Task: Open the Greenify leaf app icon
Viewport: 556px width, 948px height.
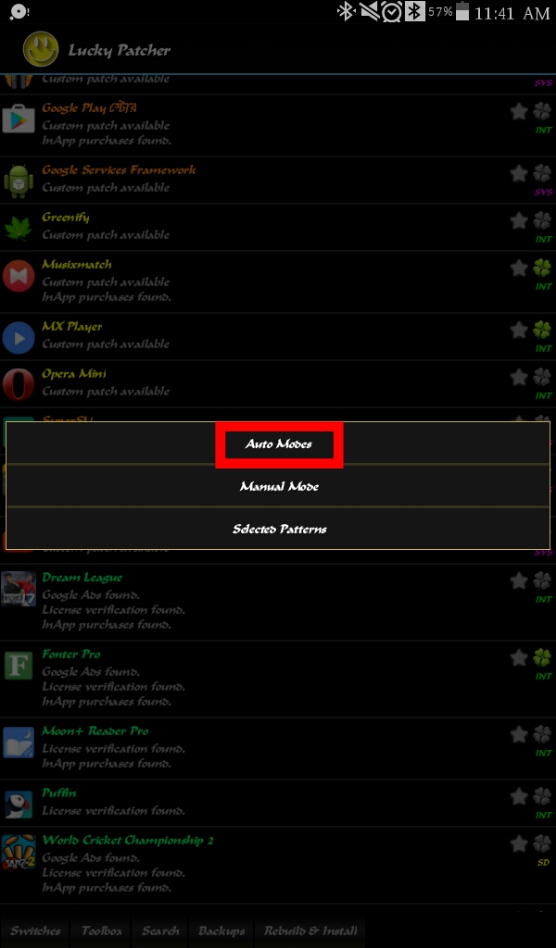Action: pos(18,227)
